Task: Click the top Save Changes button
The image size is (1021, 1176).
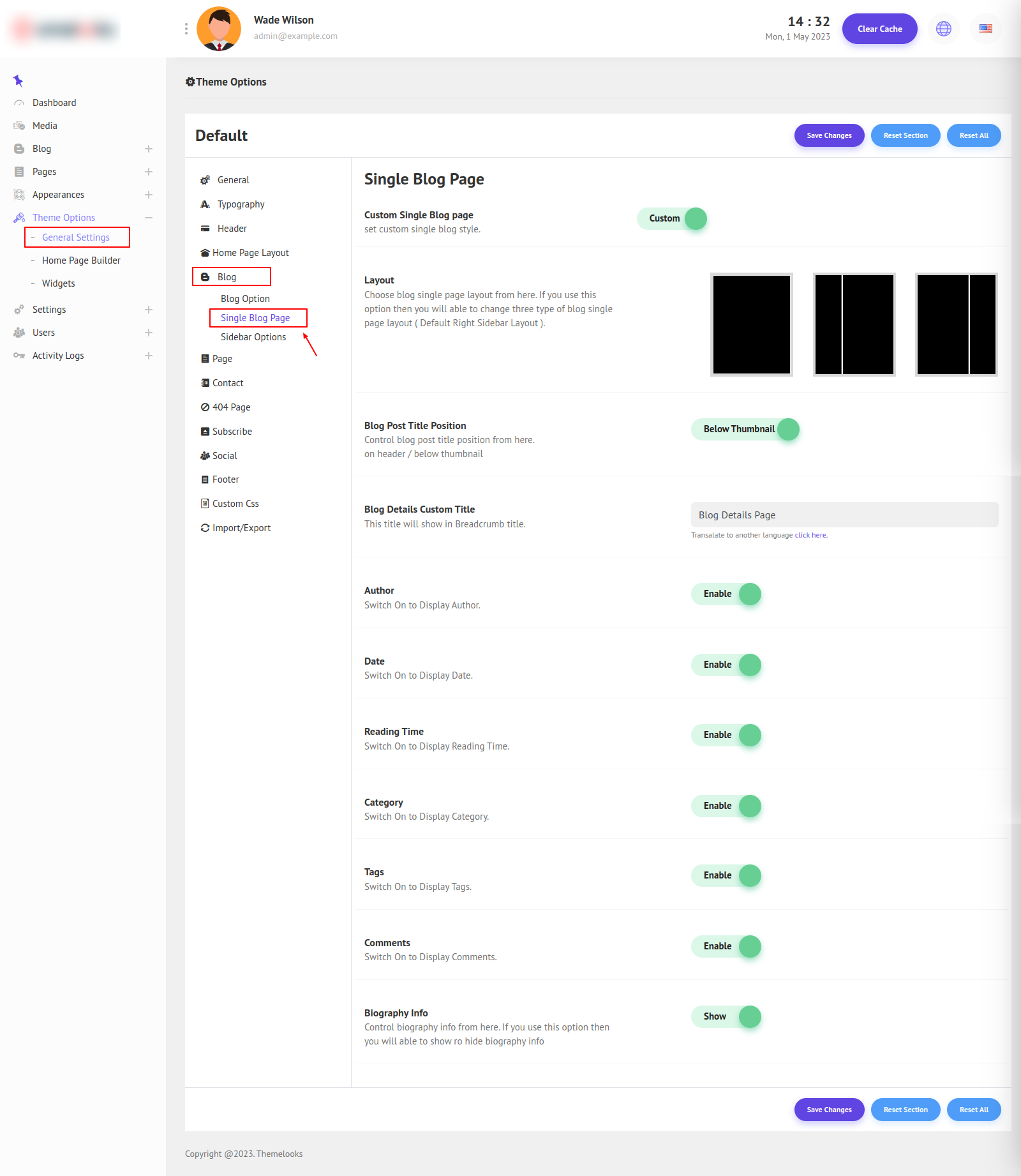Action: [829, 135]
